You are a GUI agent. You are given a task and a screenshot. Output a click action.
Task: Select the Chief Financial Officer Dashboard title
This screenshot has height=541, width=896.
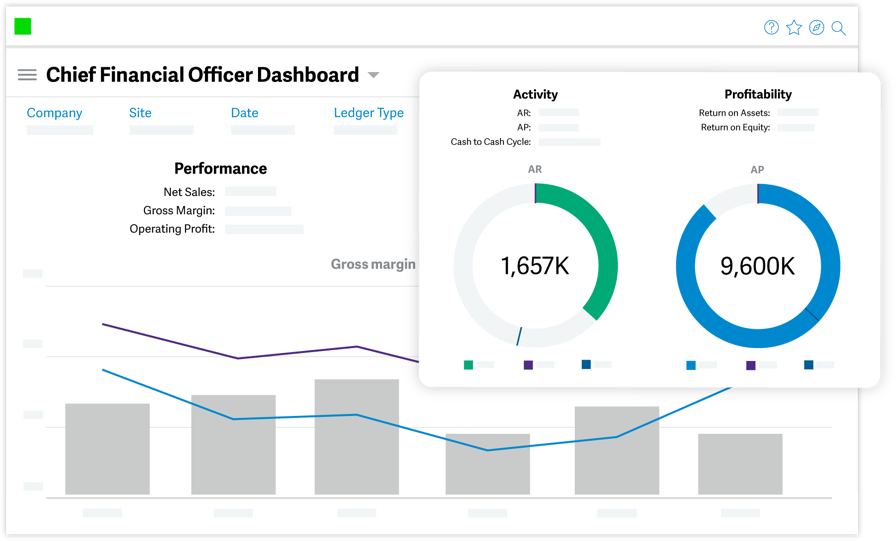pyautogui.click(x=202, y=75)
